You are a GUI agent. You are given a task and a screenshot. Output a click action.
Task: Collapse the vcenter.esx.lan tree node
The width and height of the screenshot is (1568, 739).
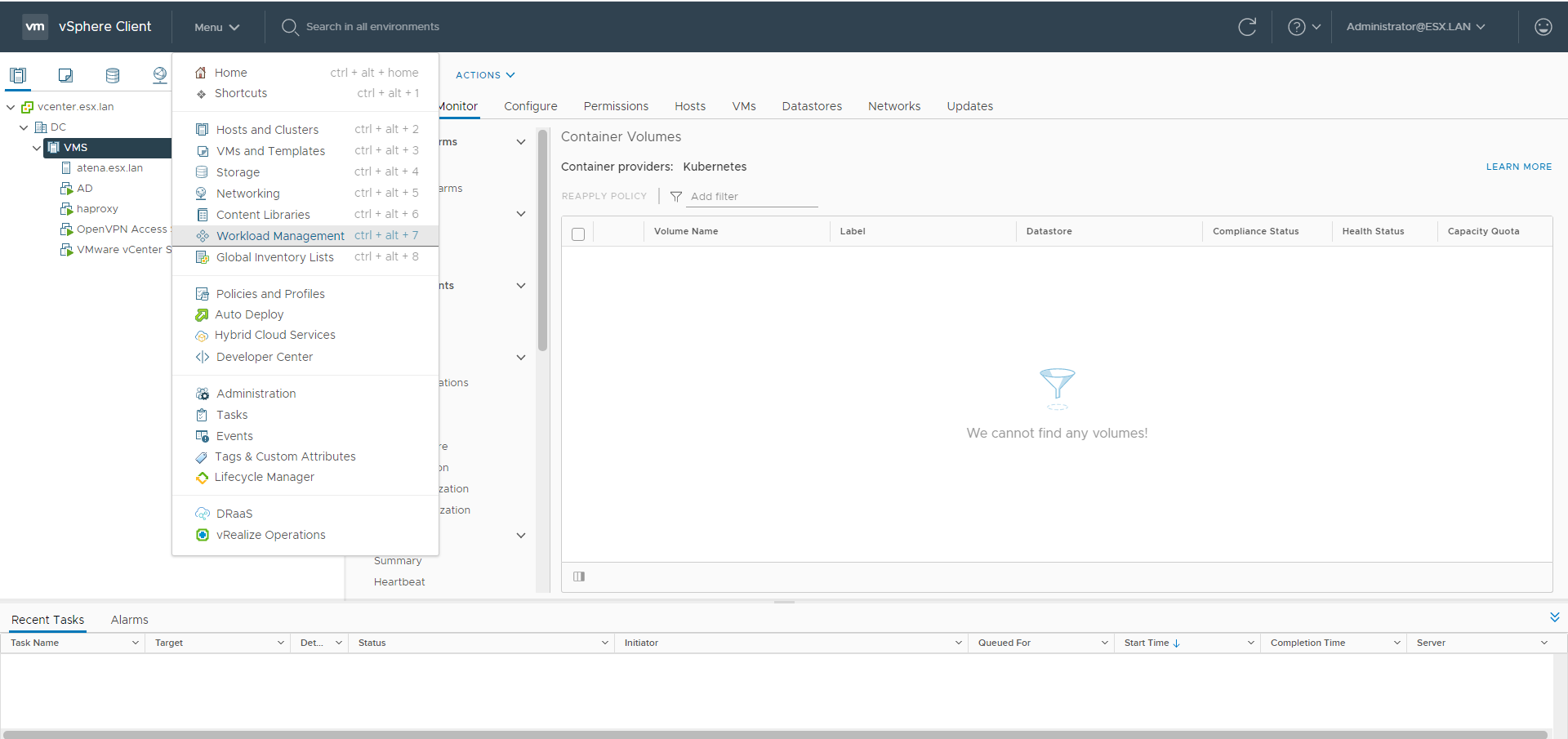11,107
